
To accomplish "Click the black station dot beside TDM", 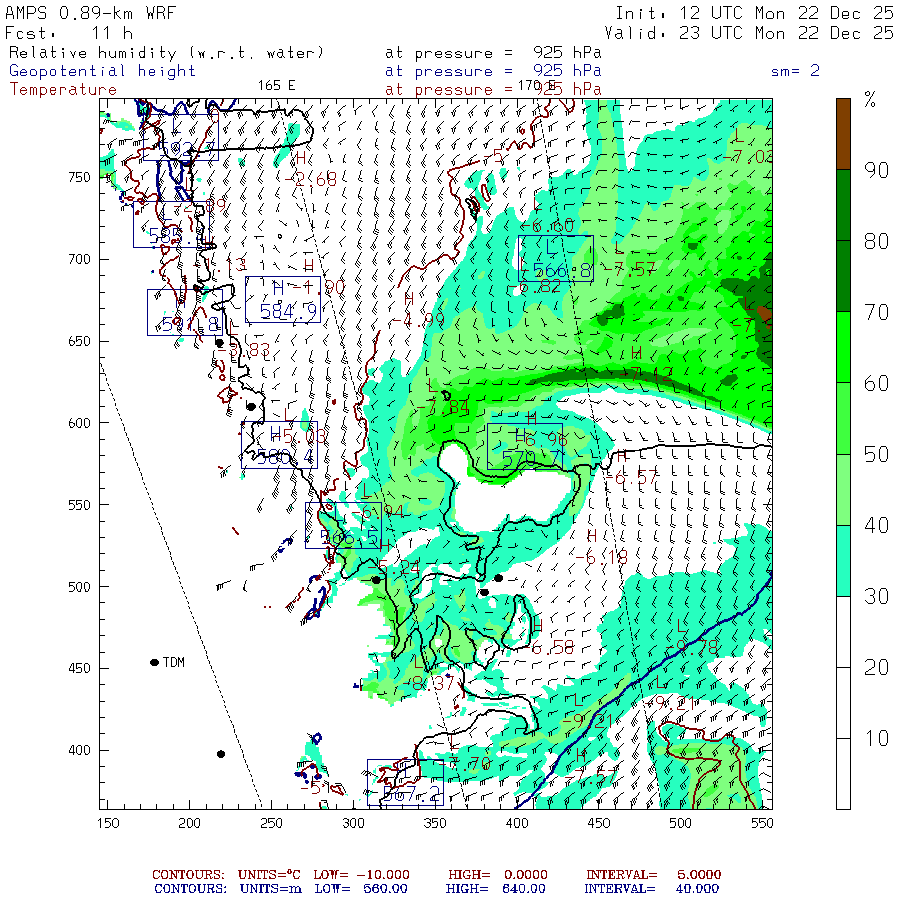I will coord(154,662).
